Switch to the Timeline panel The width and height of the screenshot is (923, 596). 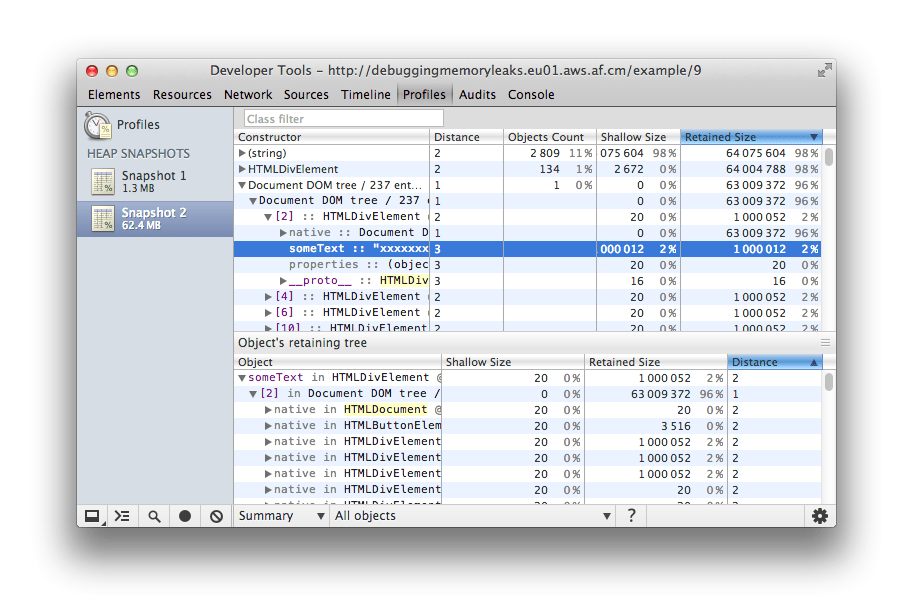(366, 94)
